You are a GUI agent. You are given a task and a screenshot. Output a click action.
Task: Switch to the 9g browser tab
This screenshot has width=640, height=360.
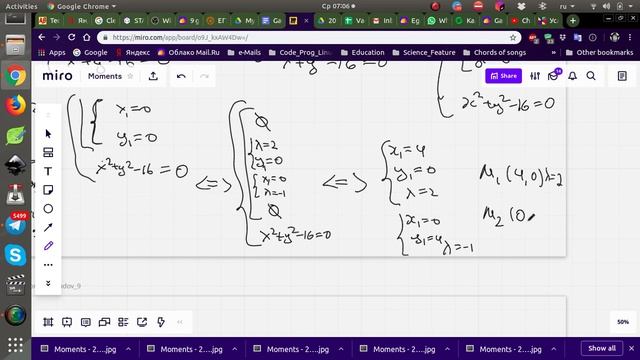tap(189, 20)
